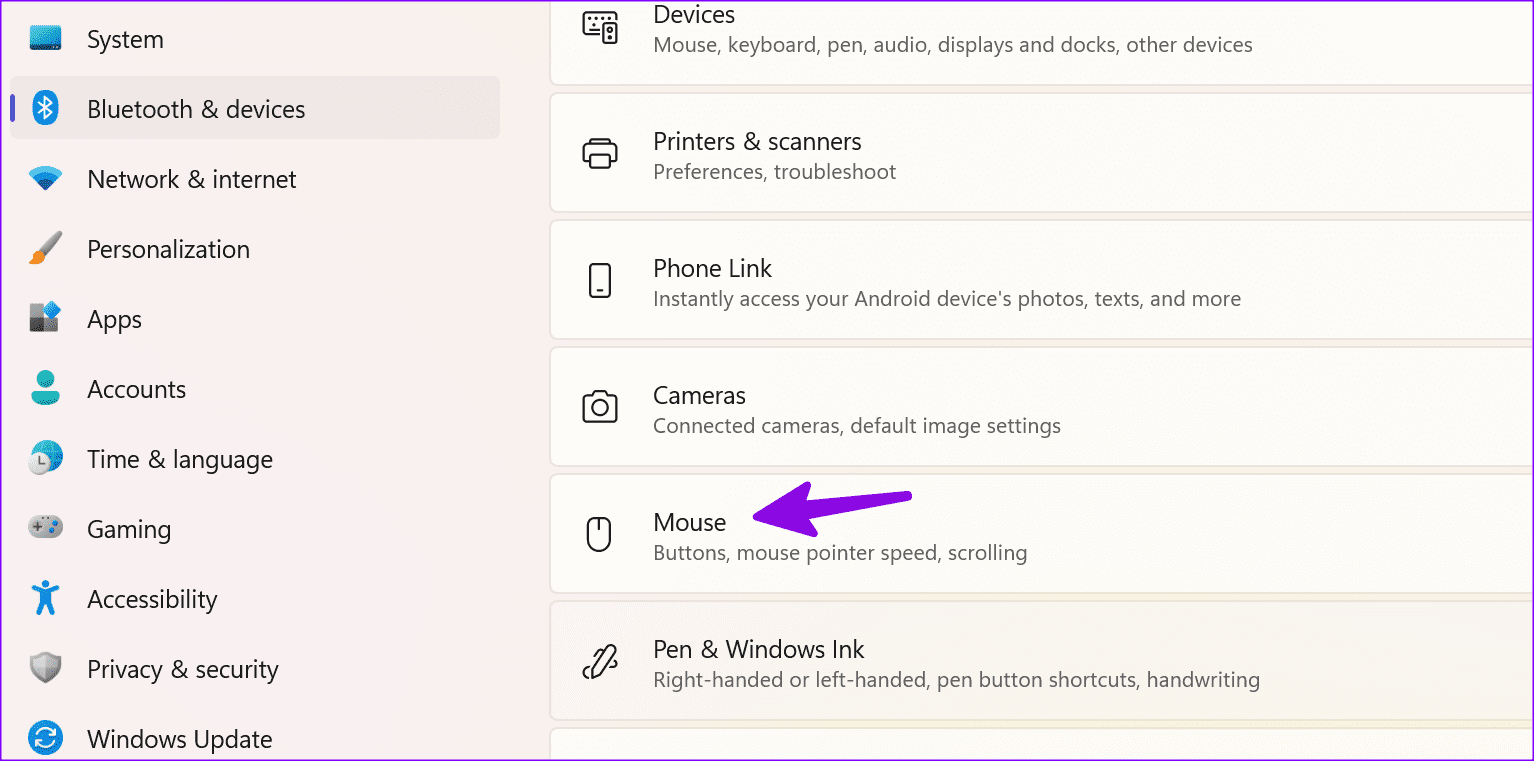Click the Network wifi icon
The height and width of the screenshot is (761, 1534).
tap(45, 179)
